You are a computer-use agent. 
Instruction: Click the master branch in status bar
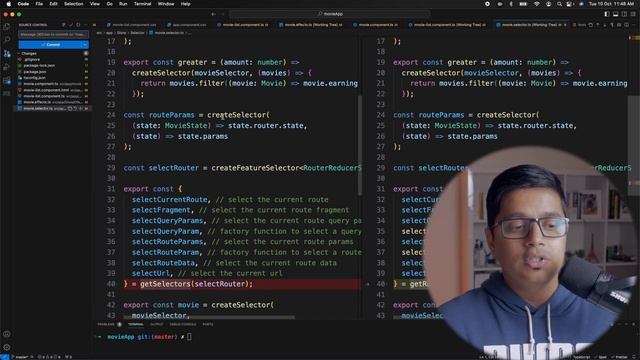tap(21, 357)
